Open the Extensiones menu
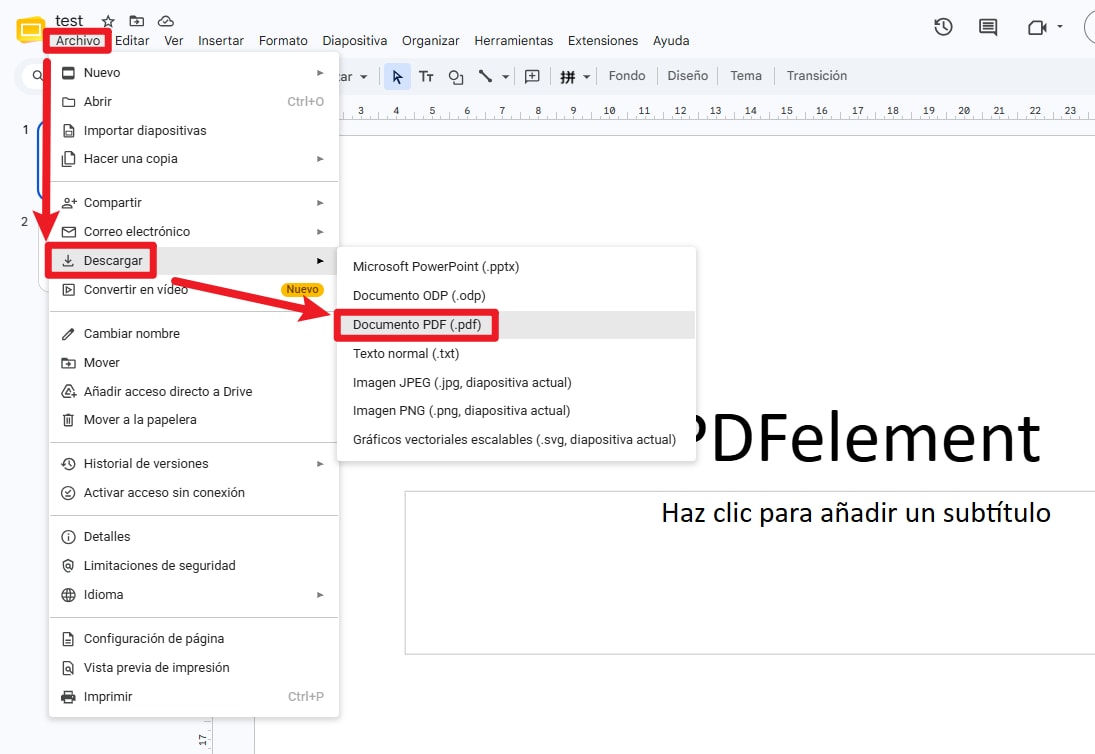 (x=603, y=40)
